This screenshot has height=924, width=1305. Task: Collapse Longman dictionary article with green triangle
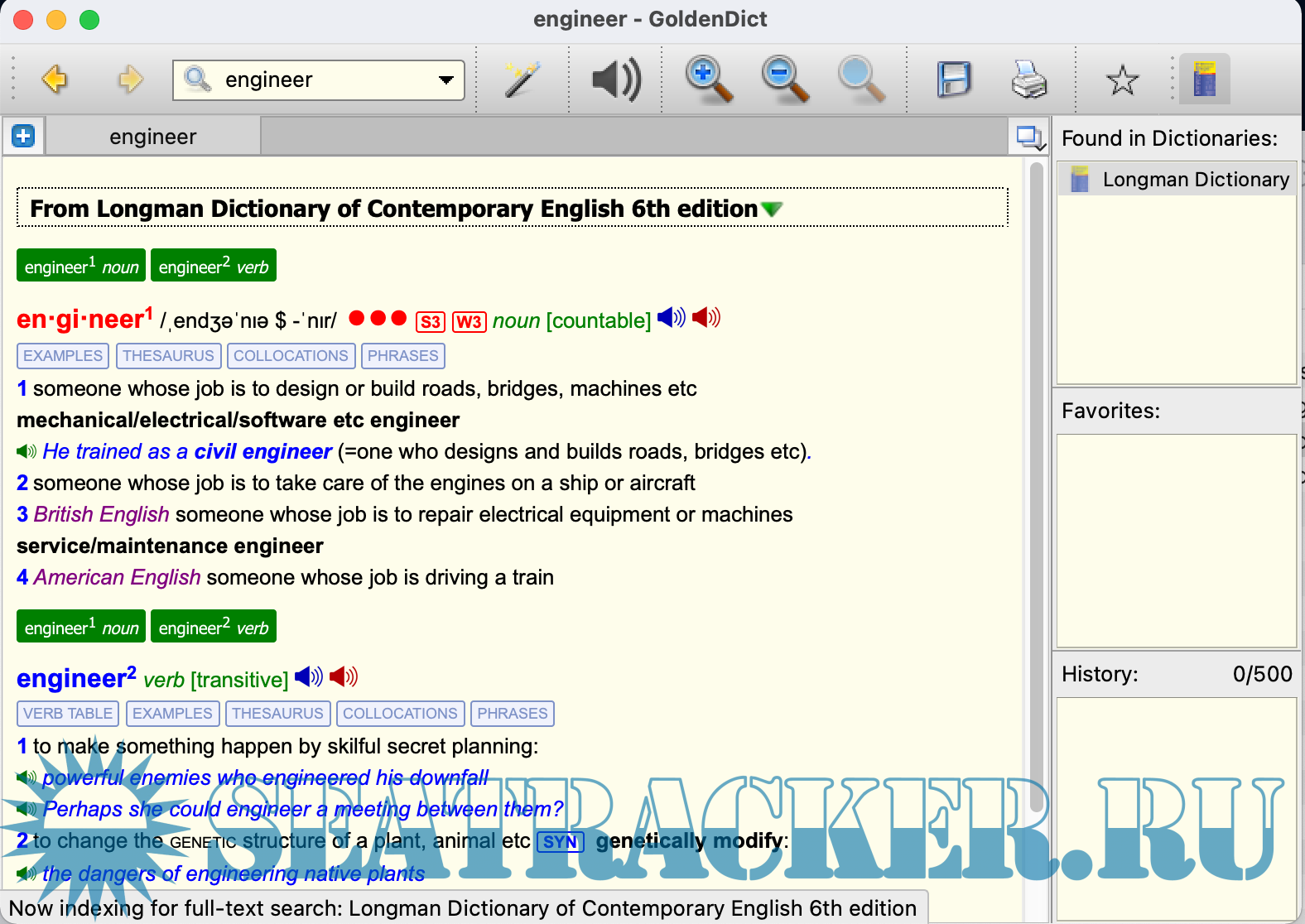tap(772, 209)
